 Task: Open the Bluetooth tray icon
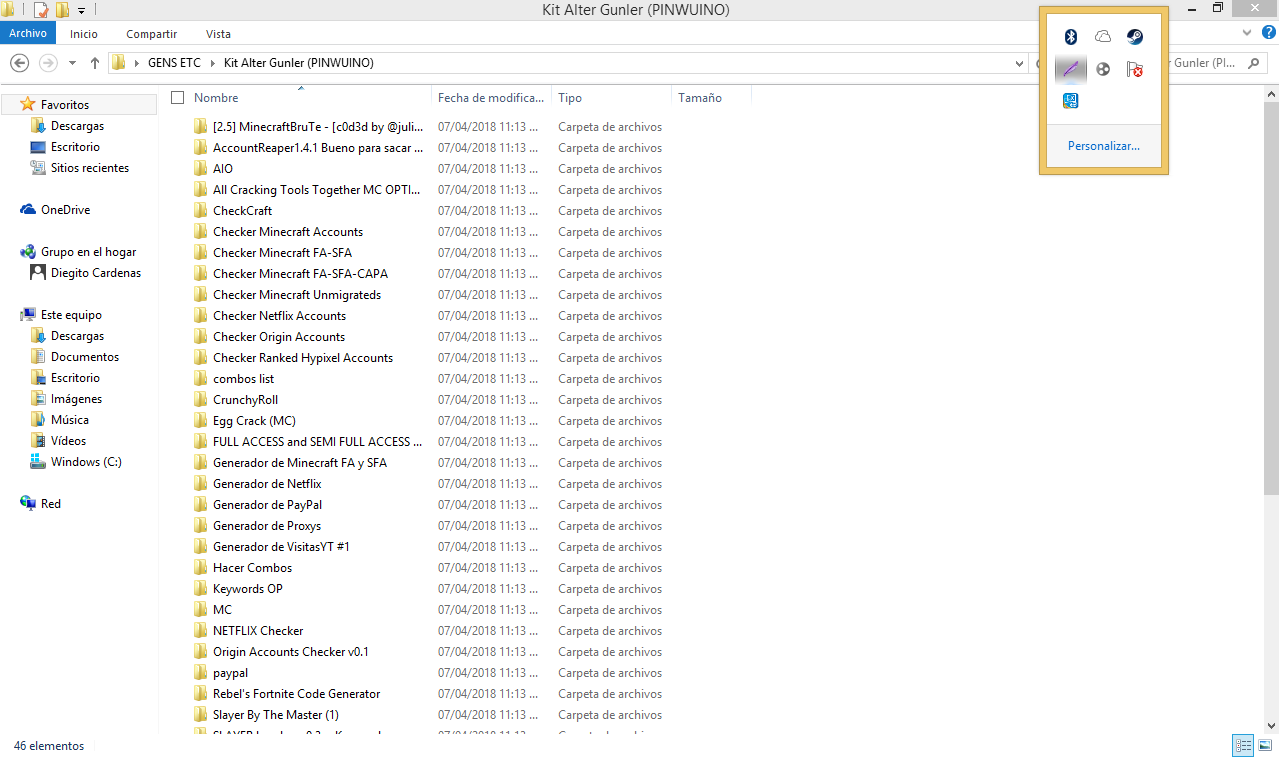1071,37
